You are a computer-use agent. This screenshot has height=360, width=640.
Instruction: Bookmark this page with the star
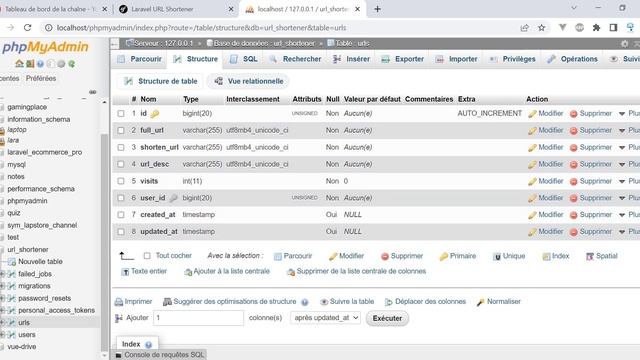(x=541, y=28)
